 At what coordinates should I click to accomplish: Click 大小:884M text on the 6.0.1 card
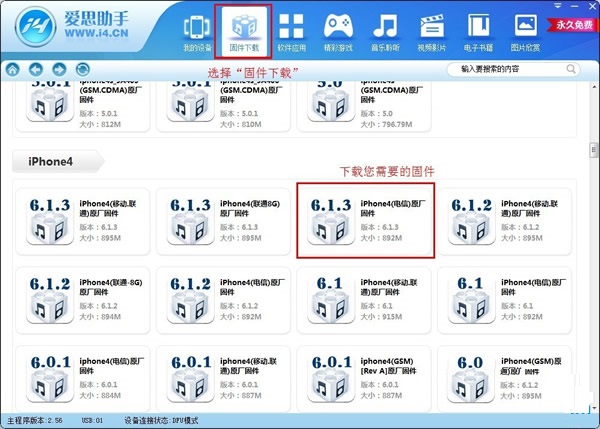[100, 396]
